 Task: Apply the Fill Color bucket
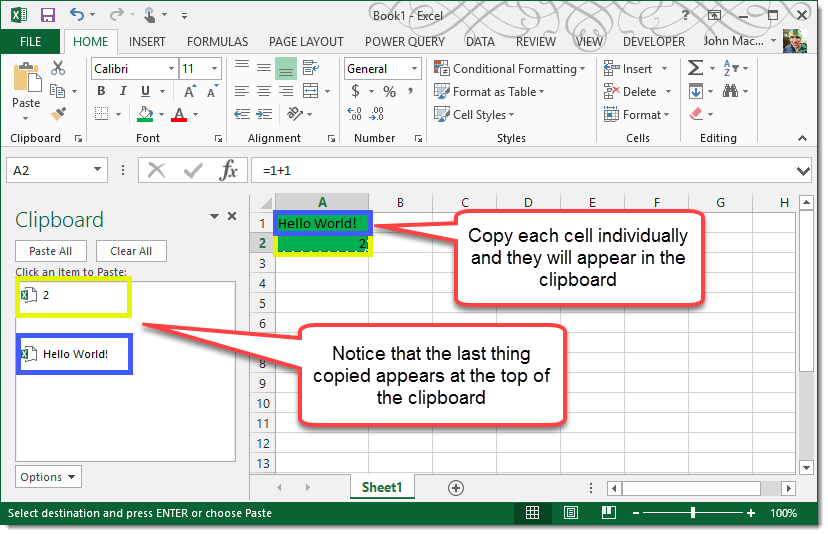click(145, 114)
